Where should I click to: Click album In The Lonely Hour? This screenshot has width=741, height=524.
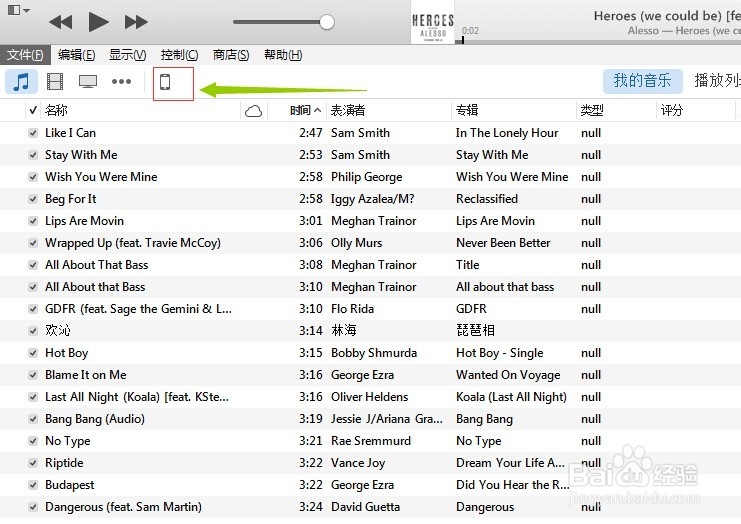click(x=507, y=133)
